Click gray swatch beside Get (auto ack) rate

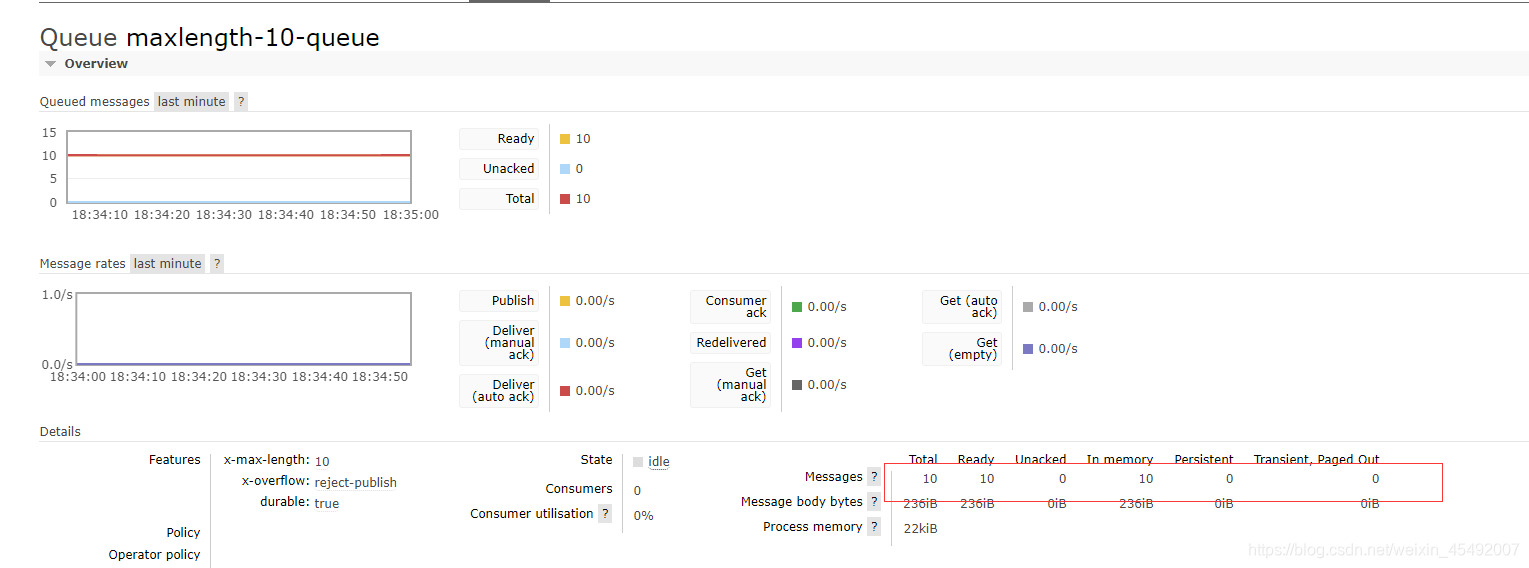tap(1028, 307)
